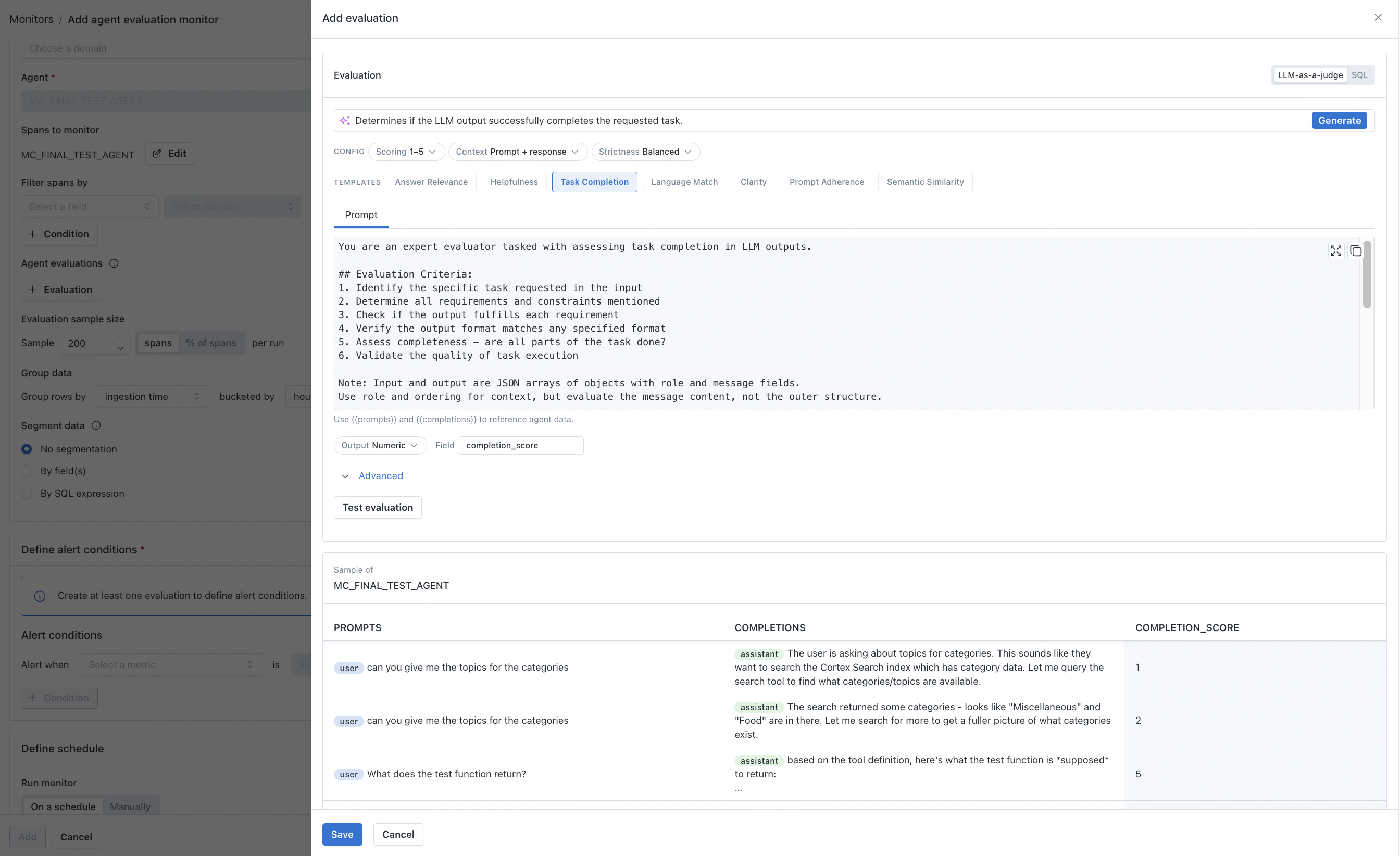Screen dimensions: 1400x856
Task: Click the completion_score Field input
Action: [520, 445]
